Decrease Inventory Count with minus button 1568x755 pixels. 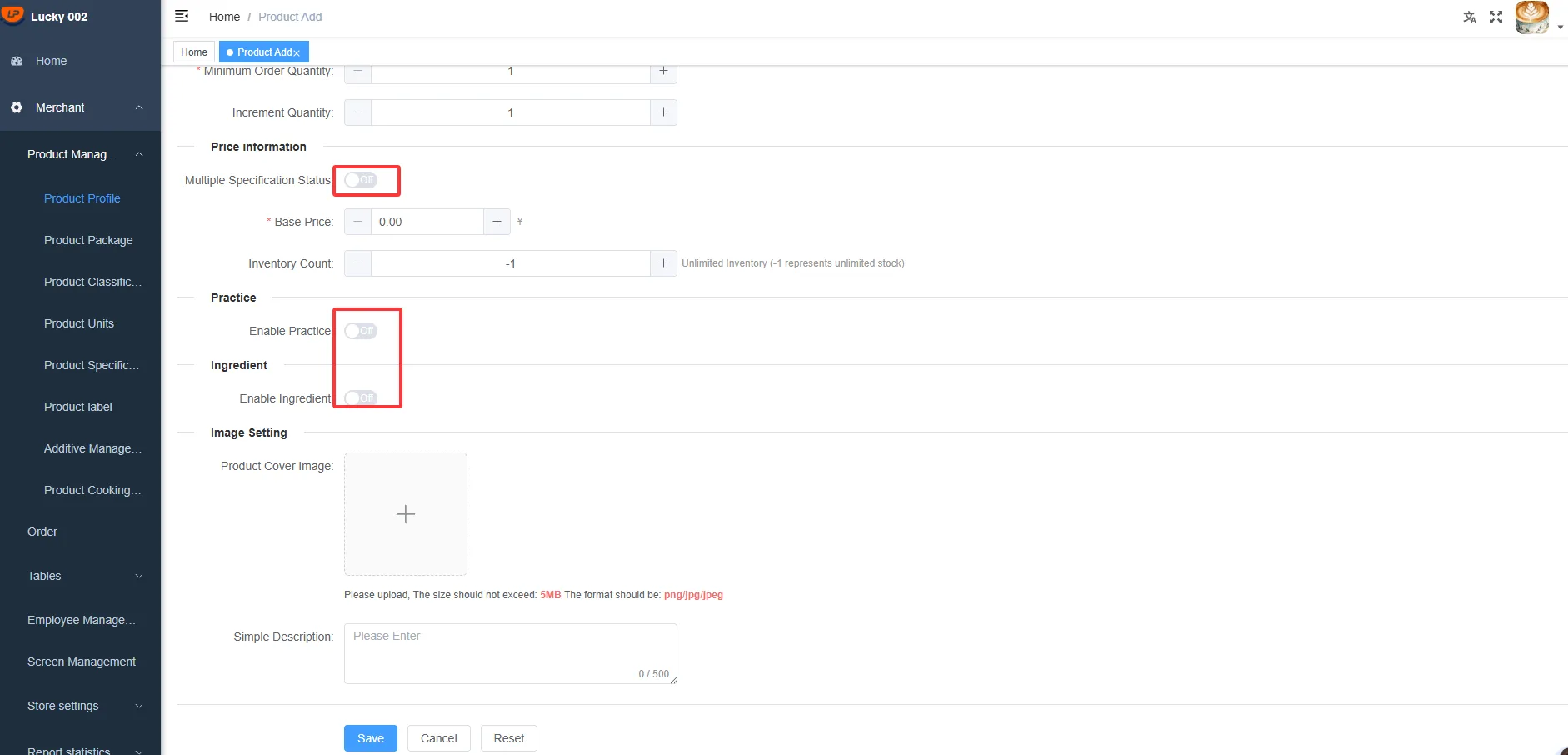tap(357, 263)
